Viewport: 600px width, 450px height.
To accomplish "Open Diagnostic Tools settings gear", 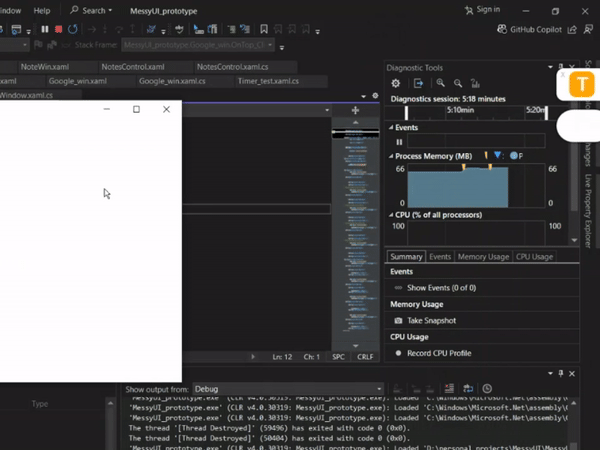I will tap(396, 83).
